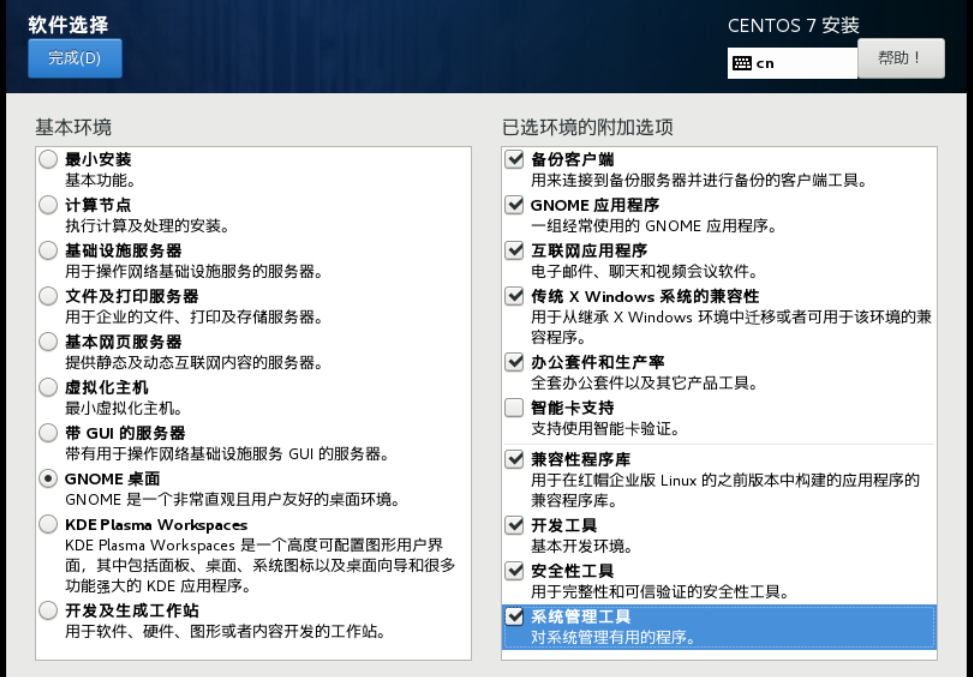Select the 最小安装 radio button

(x=48, y=159)
